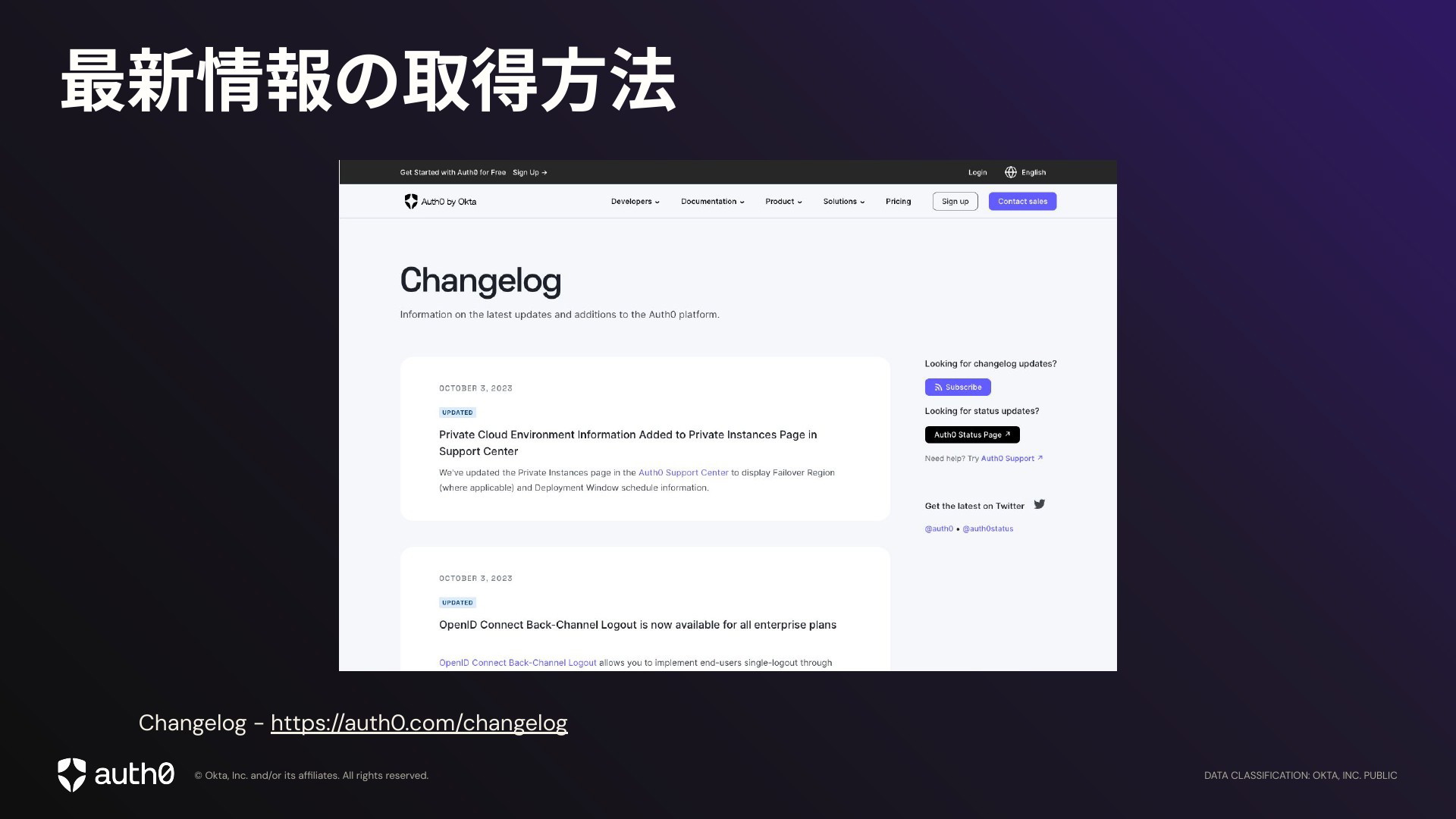Image resolution: width=1456 pixels, height=819 pixels.
Task: Open the @auth0 Twitter handle
Action: point(939,529)
